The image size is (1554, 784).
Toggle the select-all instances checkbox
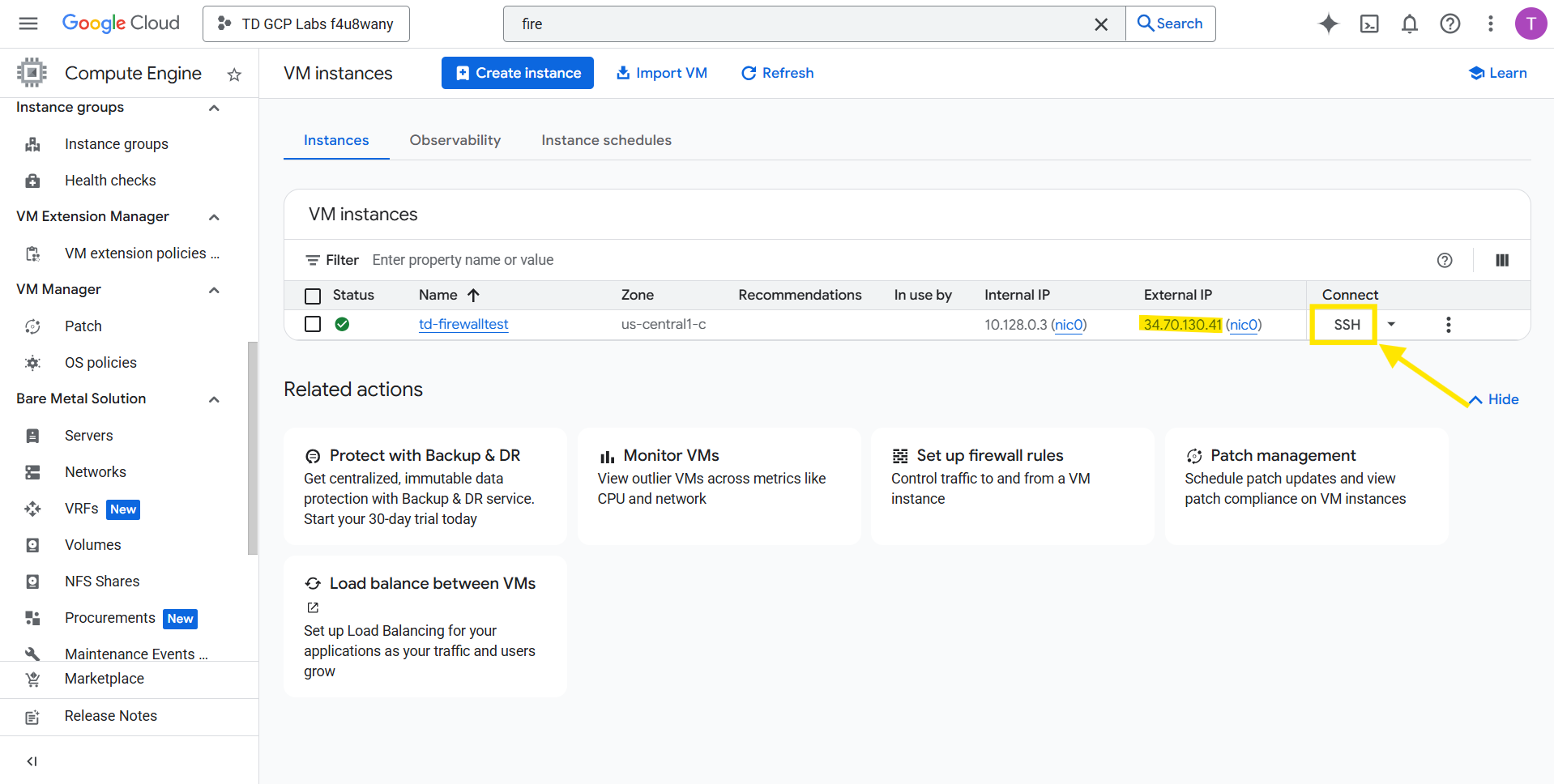tap(313, 296)
